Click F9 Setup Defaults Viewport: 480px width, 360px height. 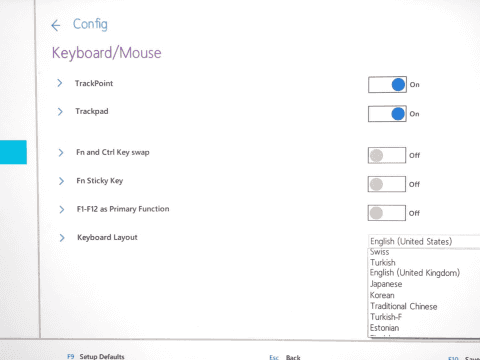[x=96, y=356]
